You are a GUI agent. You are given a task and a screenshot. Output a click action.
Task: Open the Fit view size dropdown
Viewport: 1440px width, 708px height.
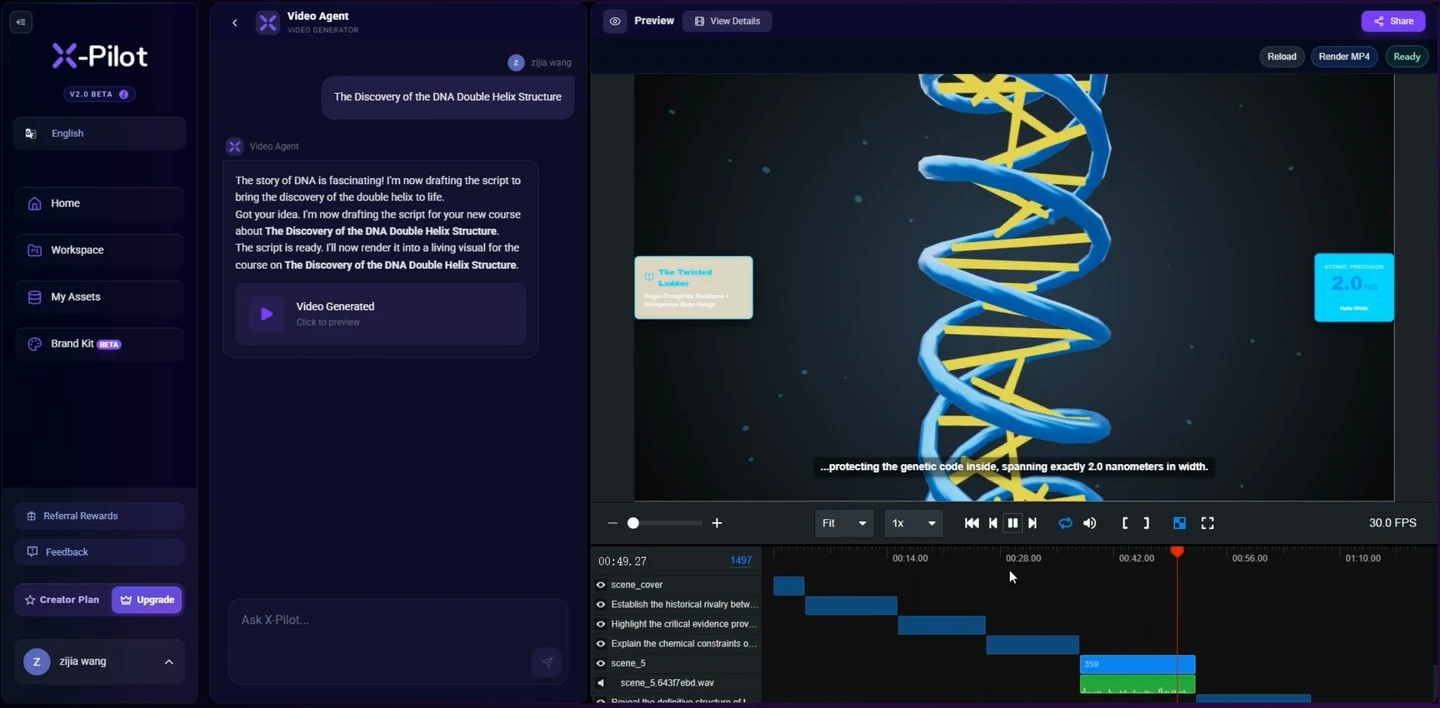click(844, 523)
